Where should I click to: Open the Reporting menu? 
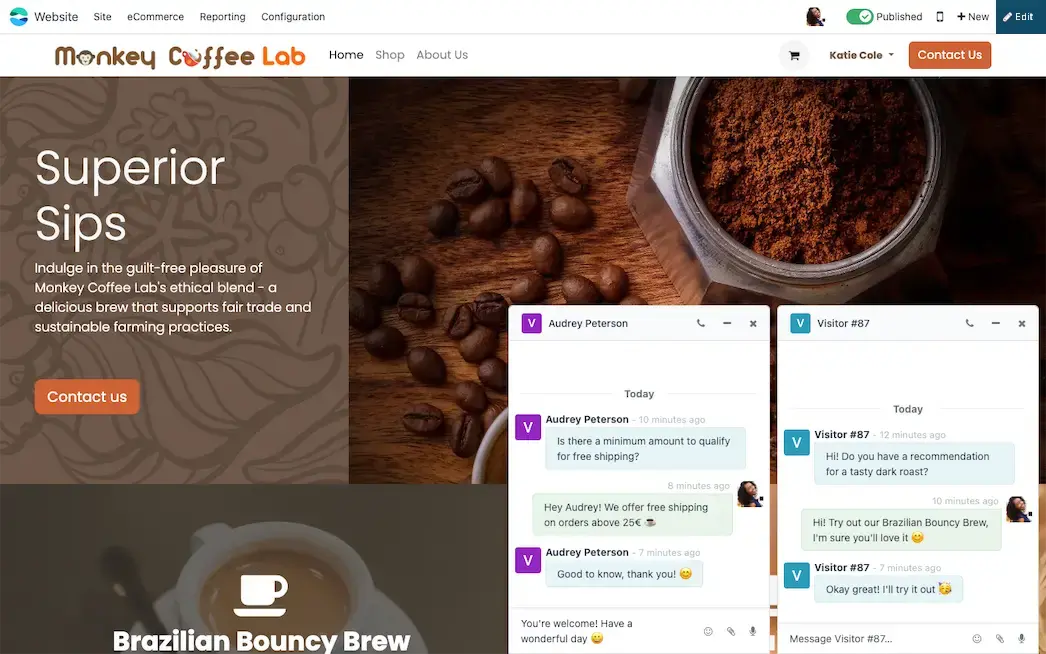pos(222,17)
